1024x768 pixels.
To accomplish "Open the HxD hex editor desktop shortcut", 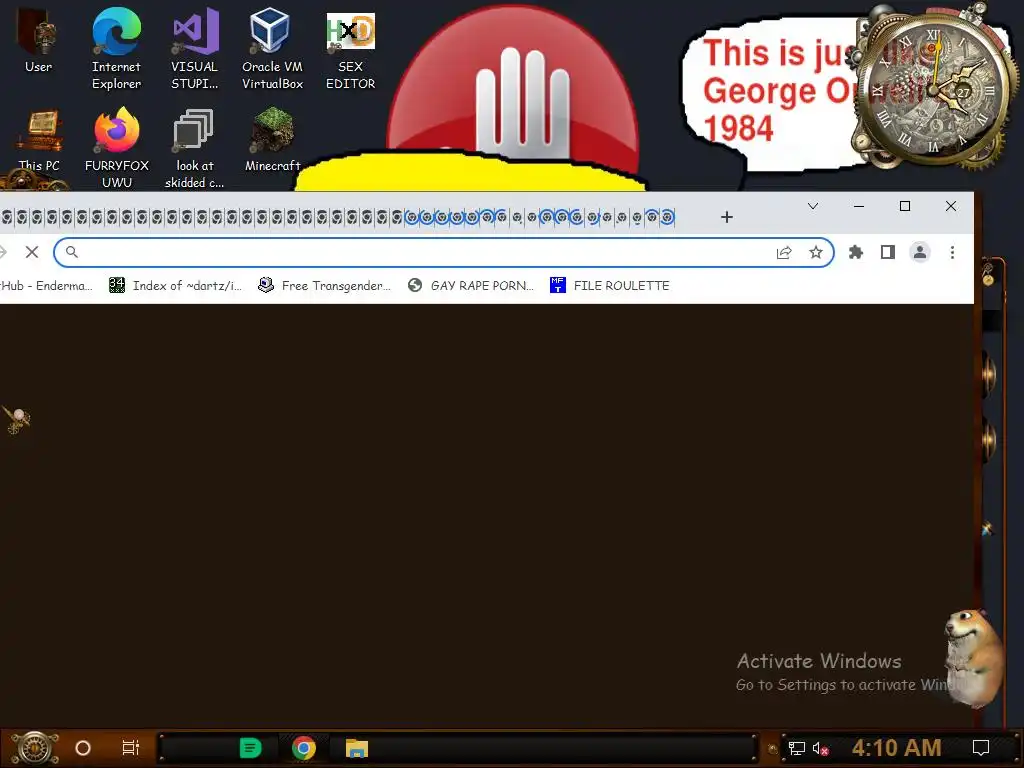I will click(x=351, y=48).
